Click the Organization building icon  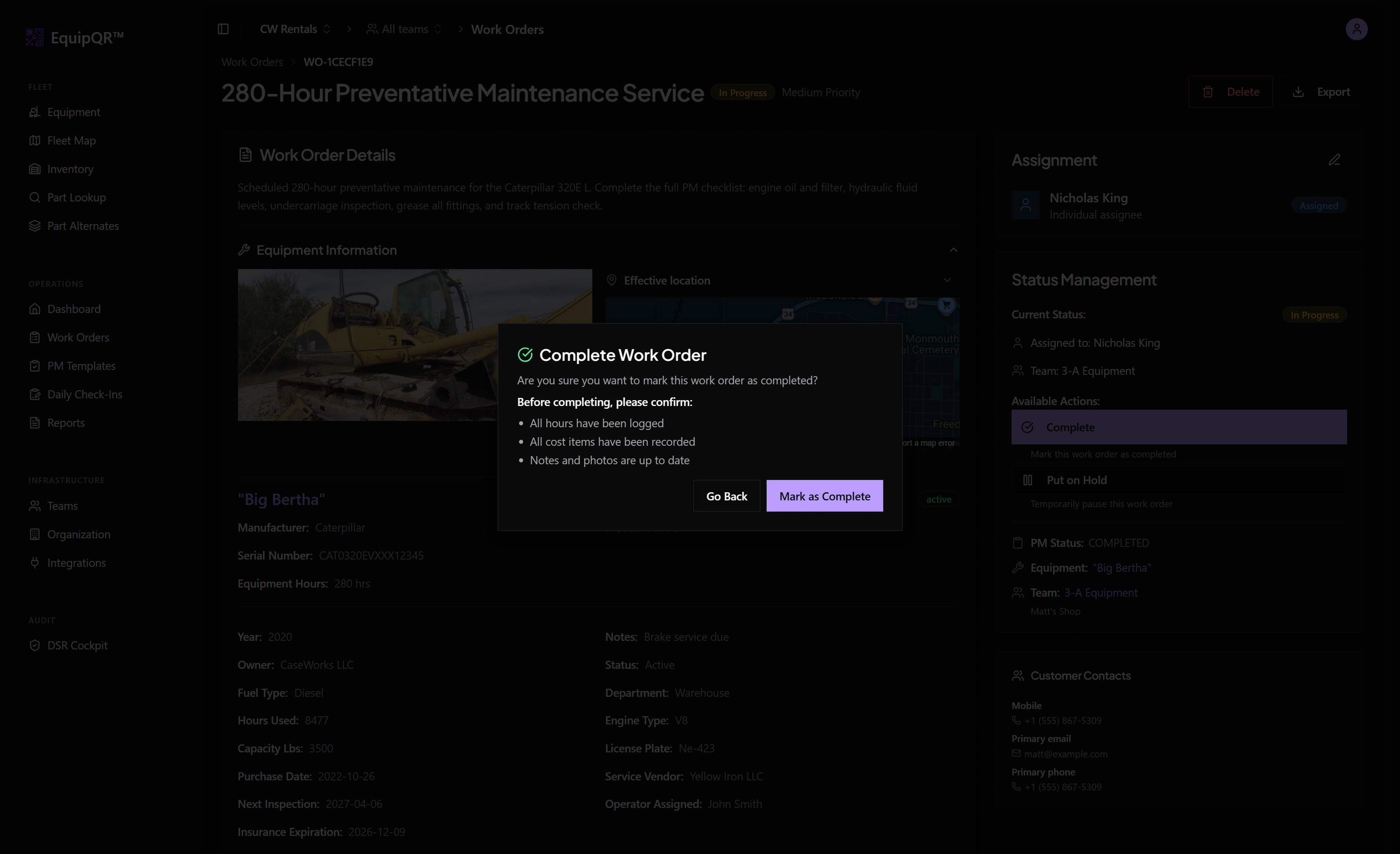pos(35,534)
